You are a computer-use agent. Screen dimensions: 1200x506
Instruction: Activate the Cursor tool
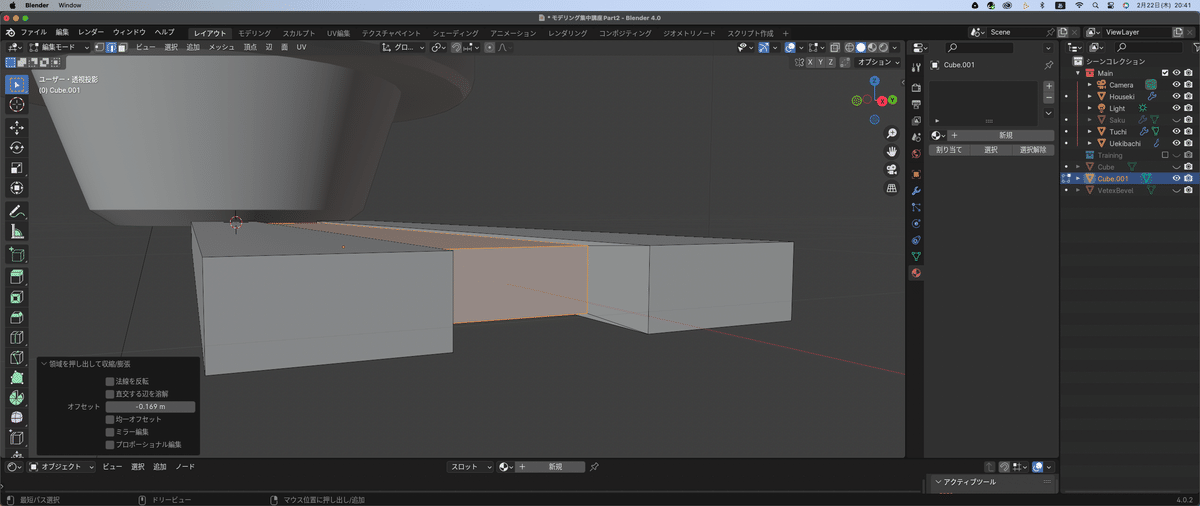pyautogui.click(x=17, y=104)
